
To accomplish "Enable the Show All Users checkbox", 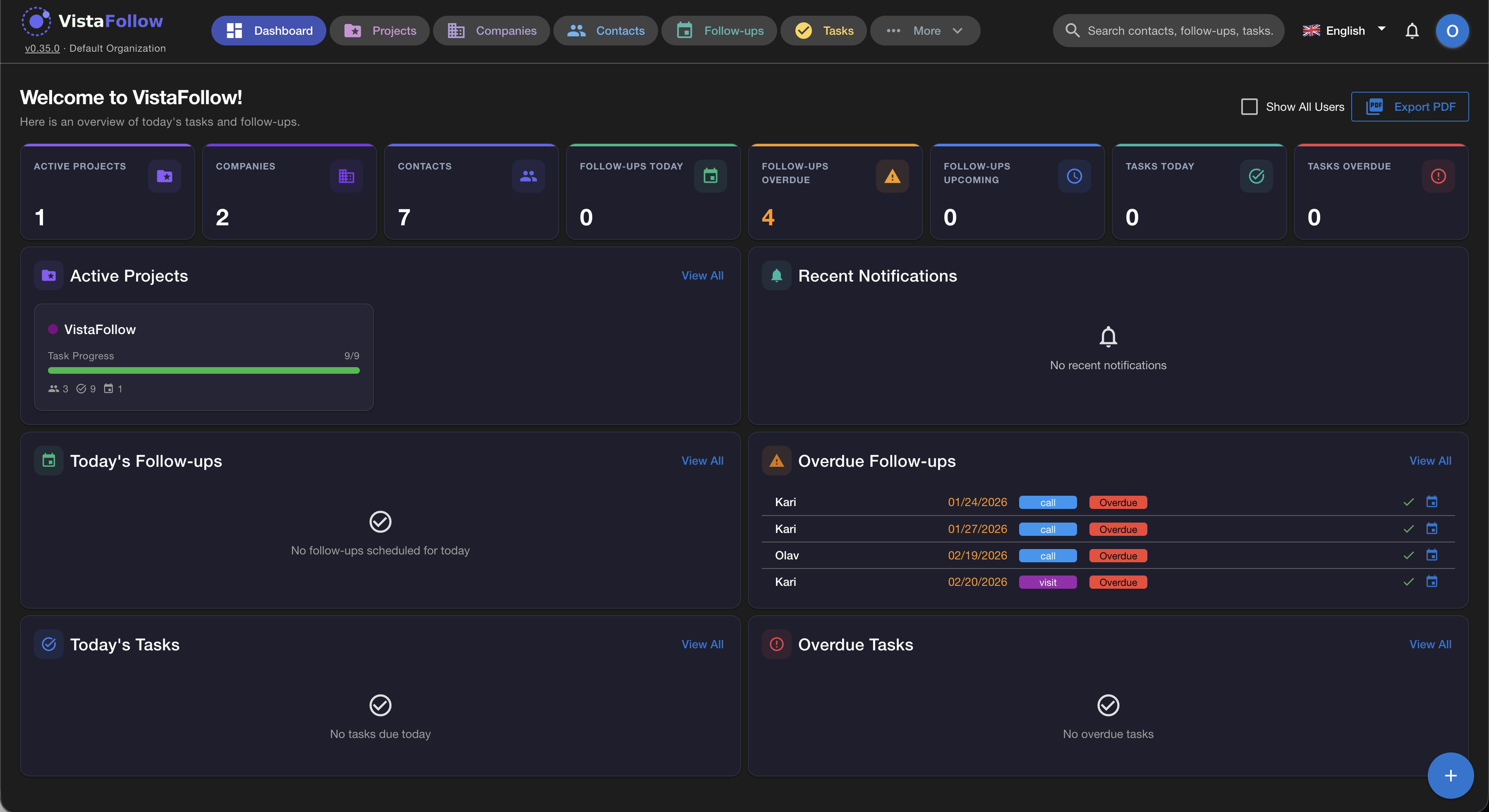I will coord(1249,106).
